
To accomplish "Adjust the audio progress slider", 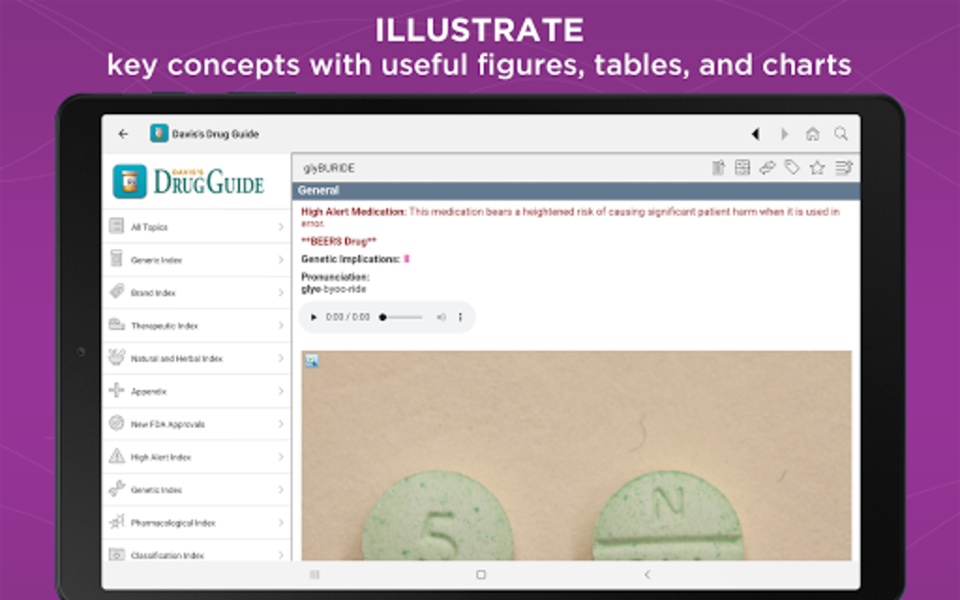I will [x=401, y=317].
